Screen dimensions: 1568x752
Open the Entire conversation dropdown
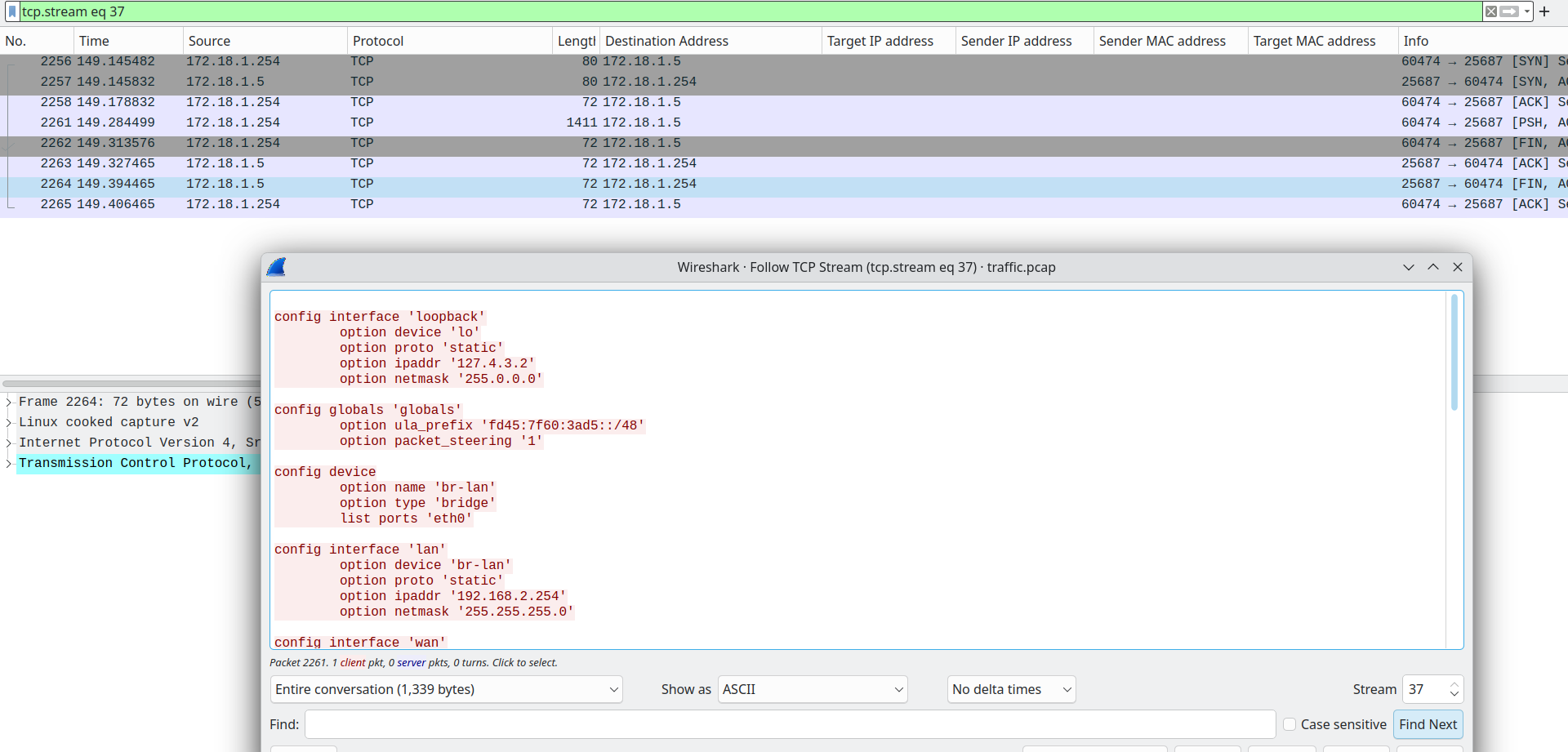click(x=446, y=689)
